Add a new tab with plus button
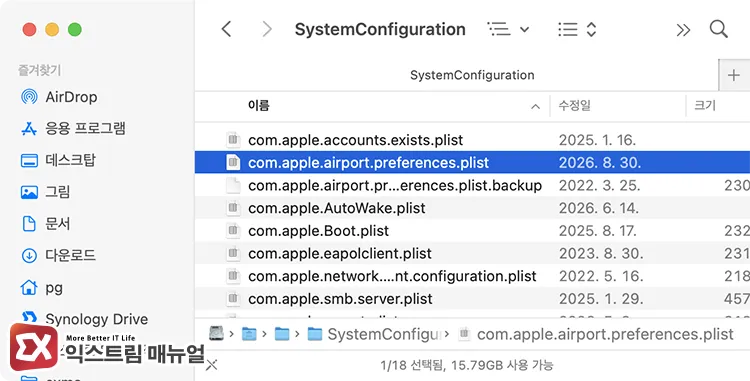750x381 pixels. pos(734,75)
